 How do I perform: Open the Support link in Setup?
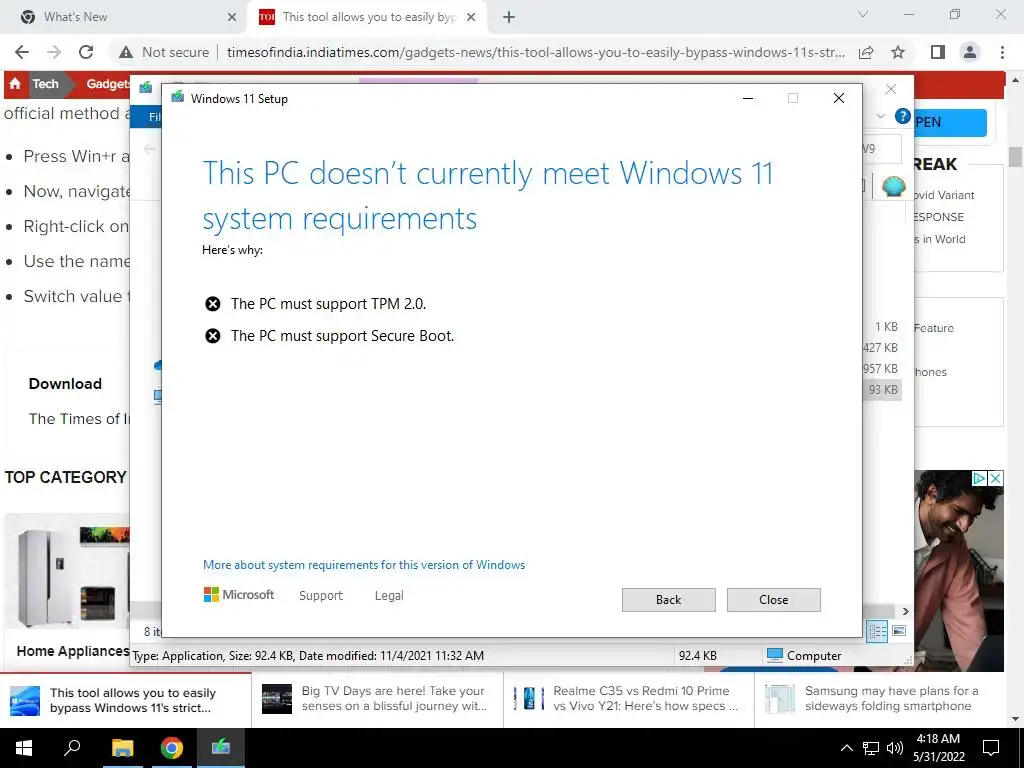(x=321, y=596)
